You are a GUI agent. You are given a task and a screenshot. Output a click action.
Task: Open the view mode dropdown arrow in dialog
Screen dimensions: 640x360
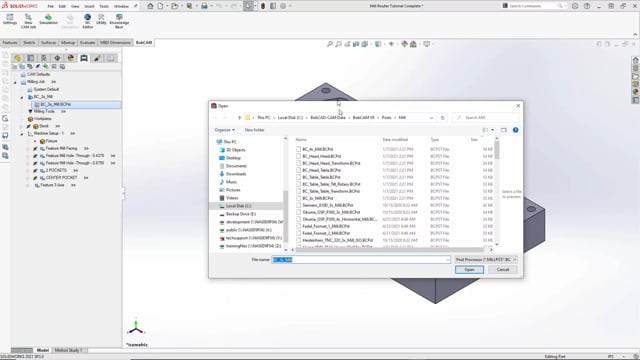(x=493, y=130)
